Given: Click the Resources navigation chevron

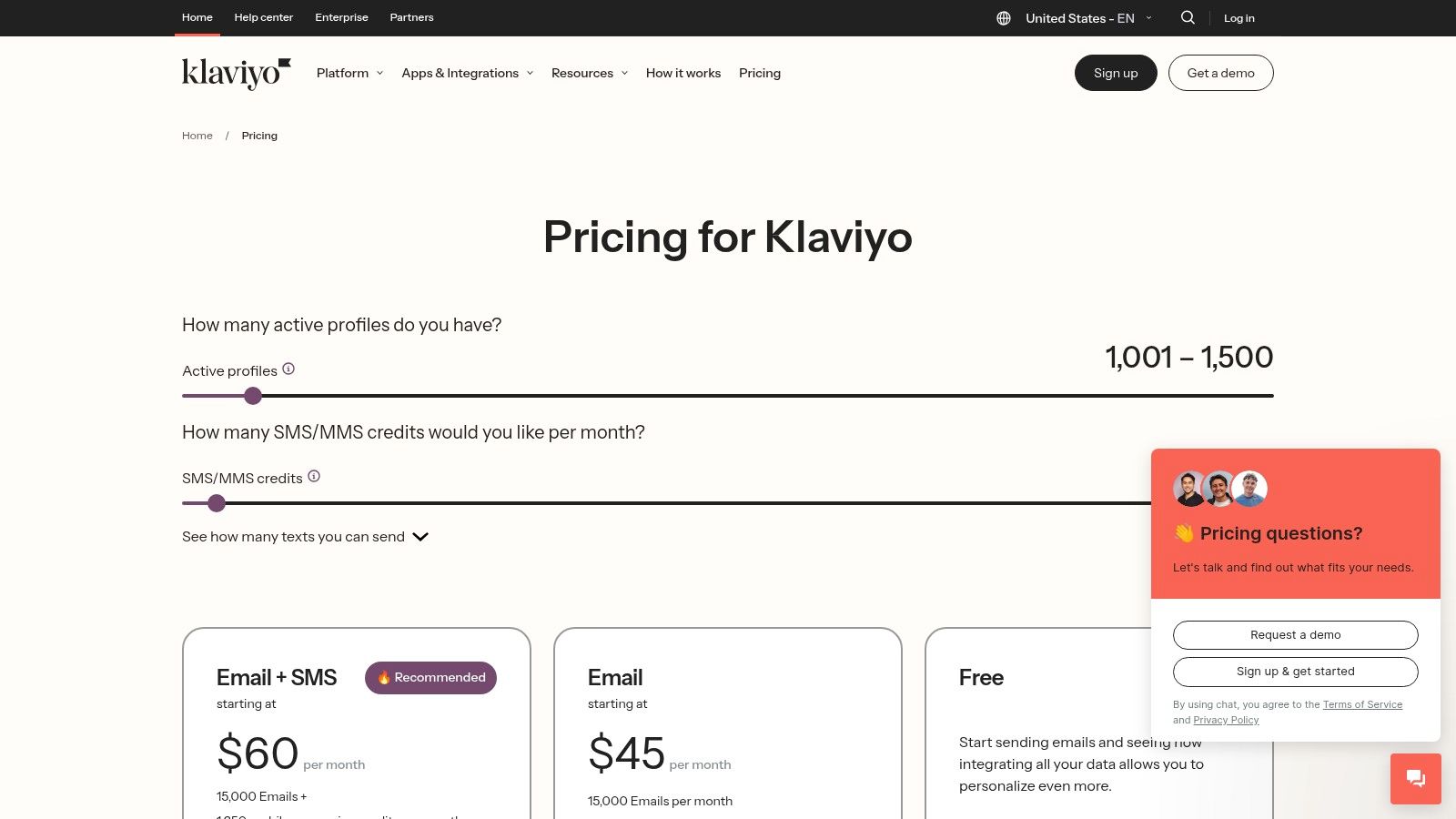Looking at the screenshot, I should click(624, 73).
